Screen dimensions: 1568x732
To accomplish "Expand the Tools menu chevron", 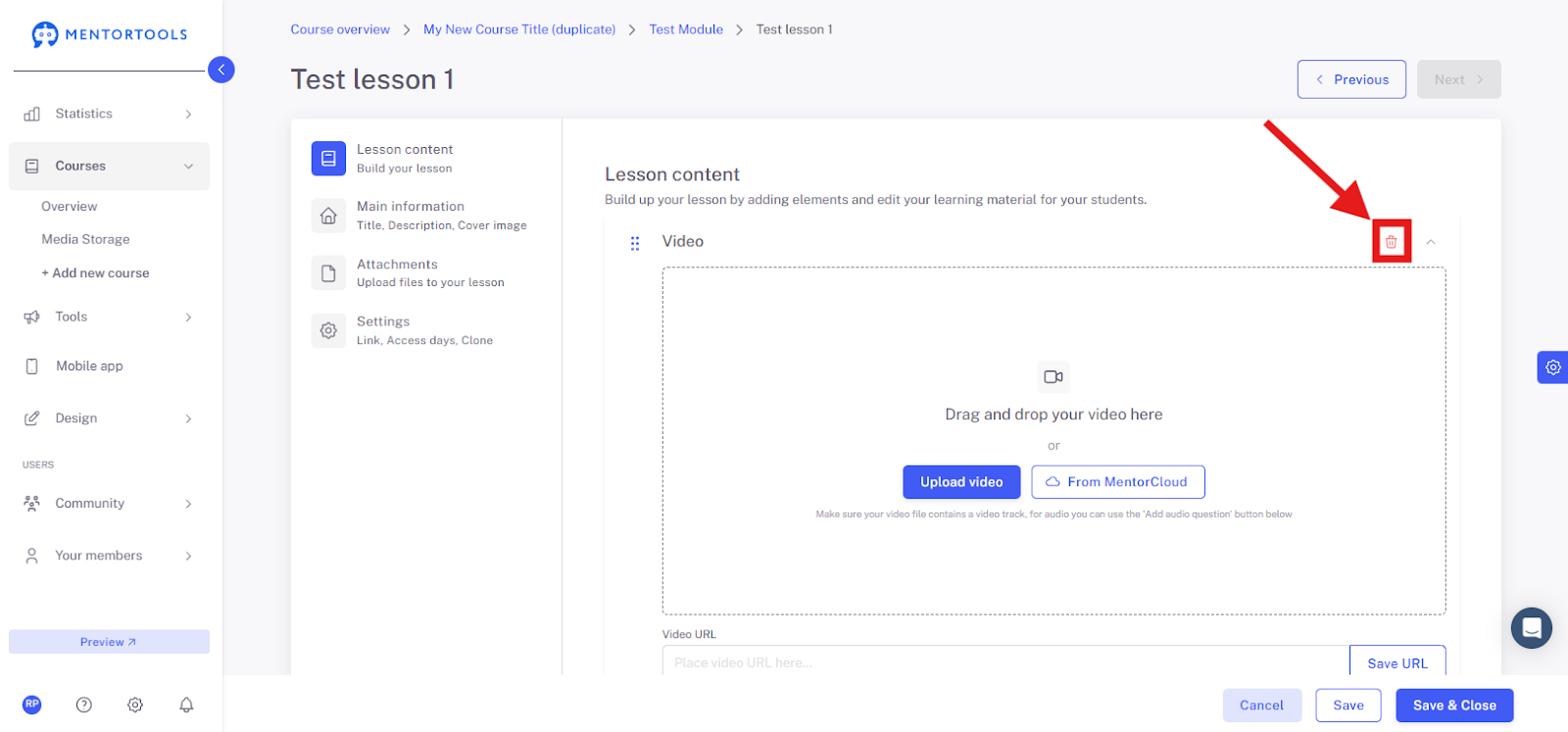I will click(x=188, y=317).
